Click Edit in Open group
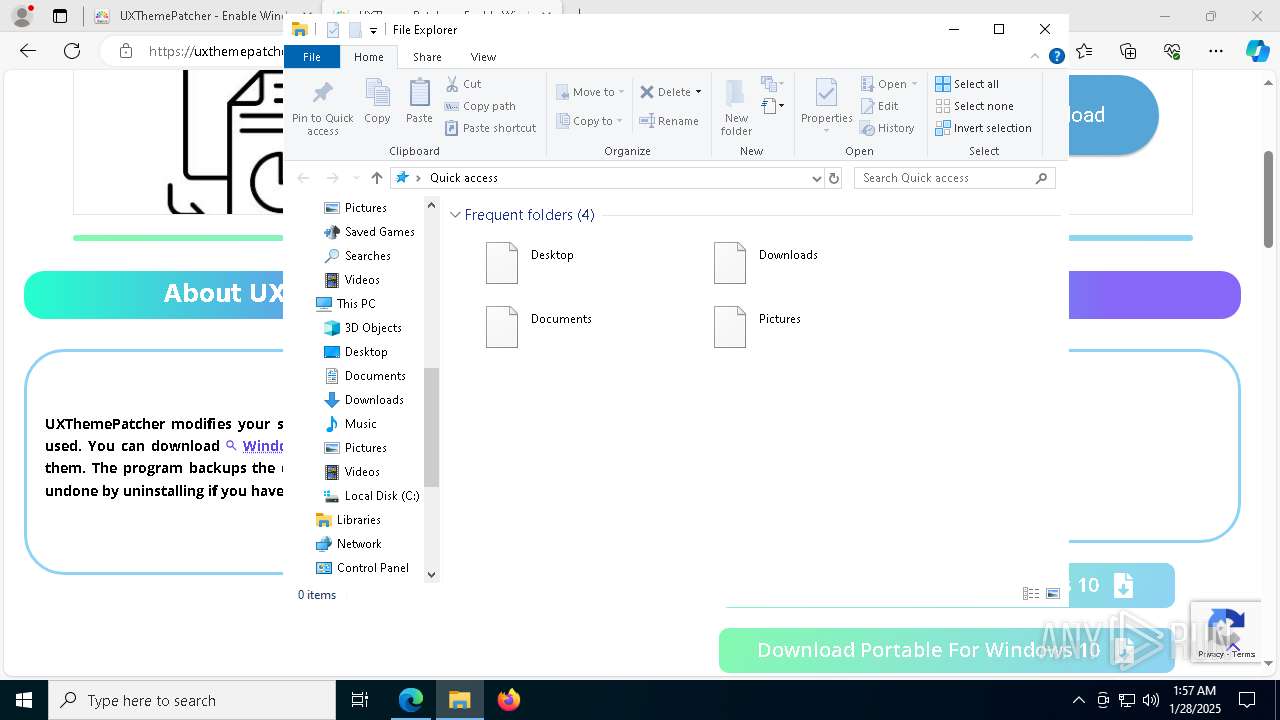Screen dimensions: 1280x720 point(879,106)
